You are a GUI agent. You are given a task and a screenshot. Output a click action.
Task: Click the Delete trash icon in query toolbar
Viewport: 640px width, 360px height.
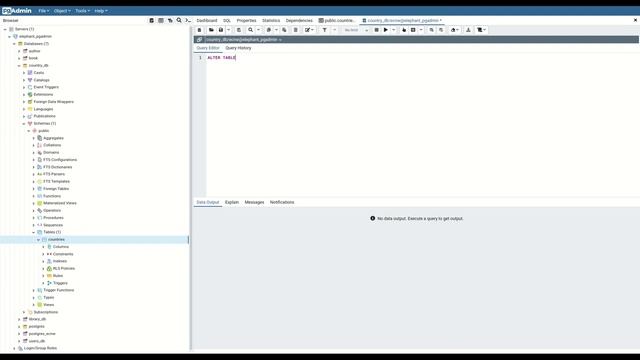[x=296, y=30]
